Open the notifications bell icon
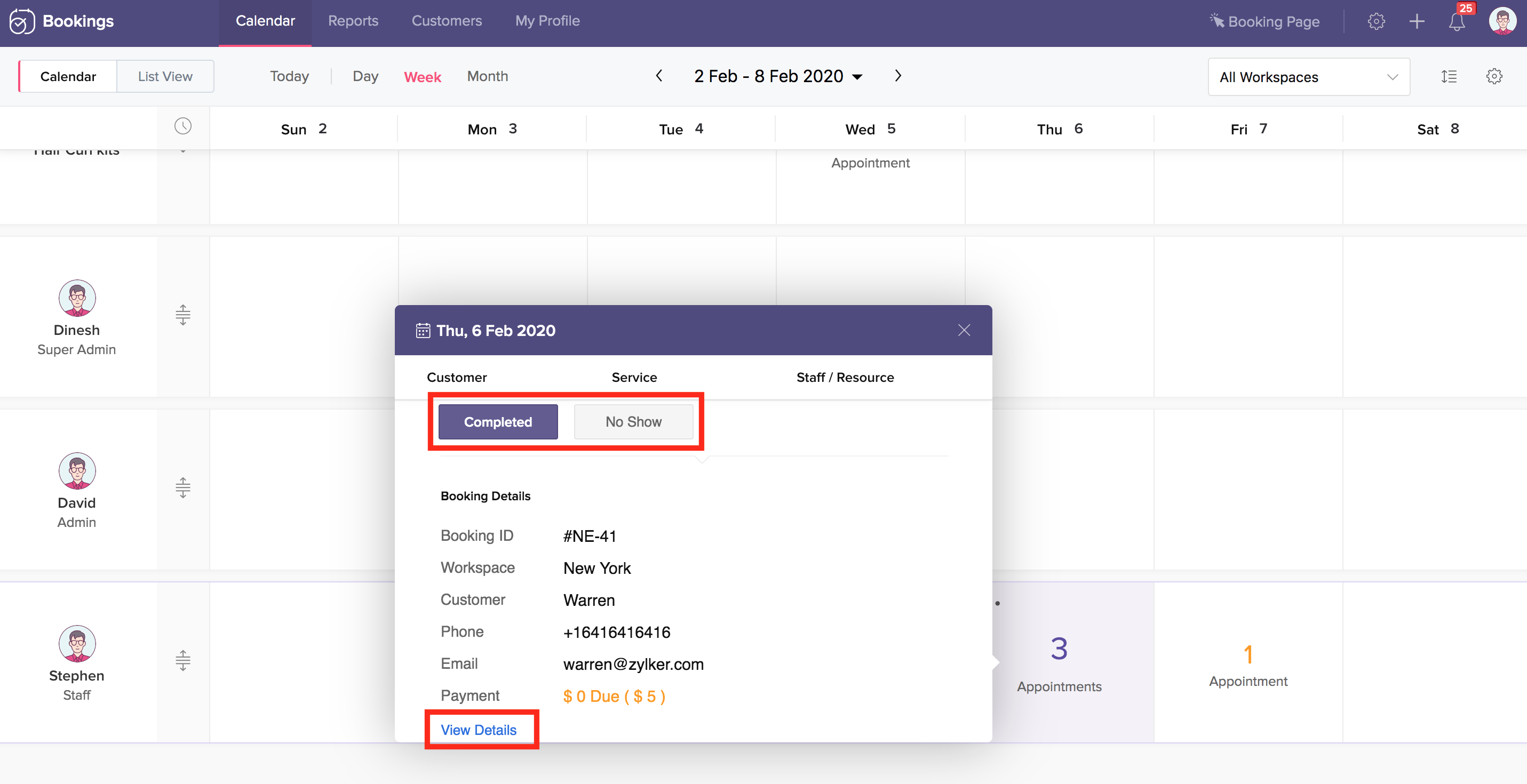This screenshot has width=1527, height=784. (x=1457, y=22)
